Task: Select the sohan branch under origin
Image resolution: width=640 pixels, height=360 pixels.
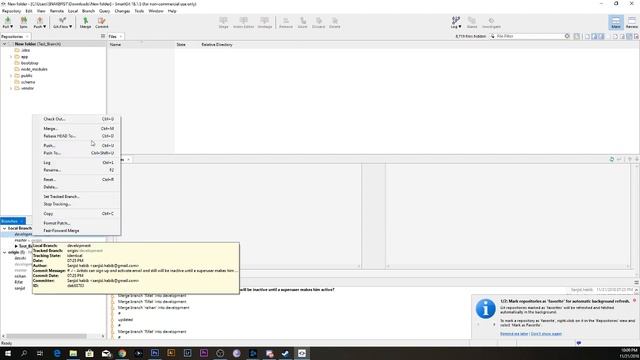Action: (x=20, y=276)
